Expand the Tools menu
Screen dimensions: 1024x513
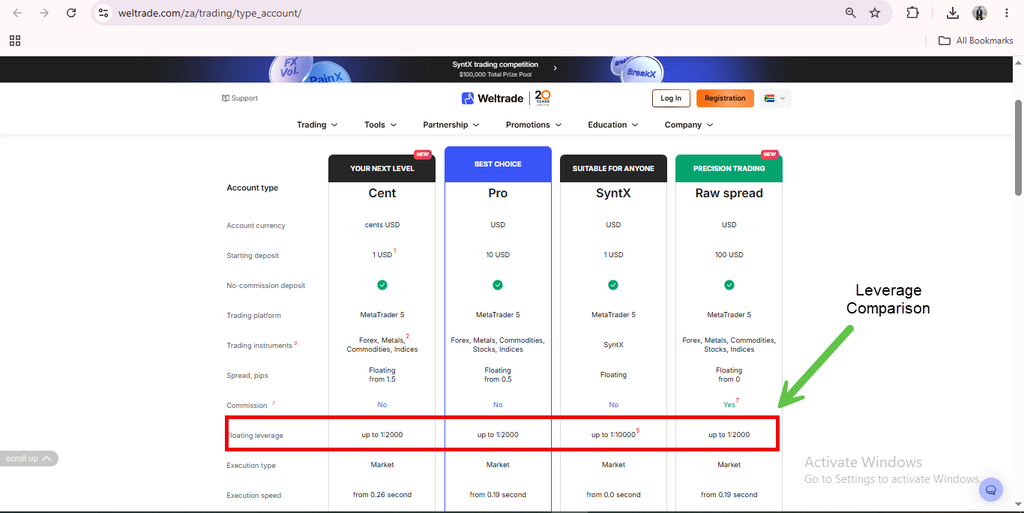pyautogui.click(x=381, y=125)
